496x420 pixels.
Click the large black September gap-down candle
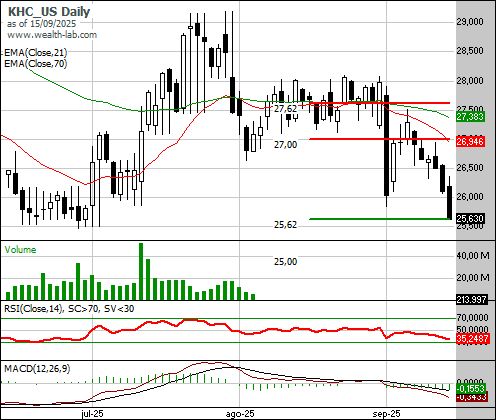coord(386,145)
